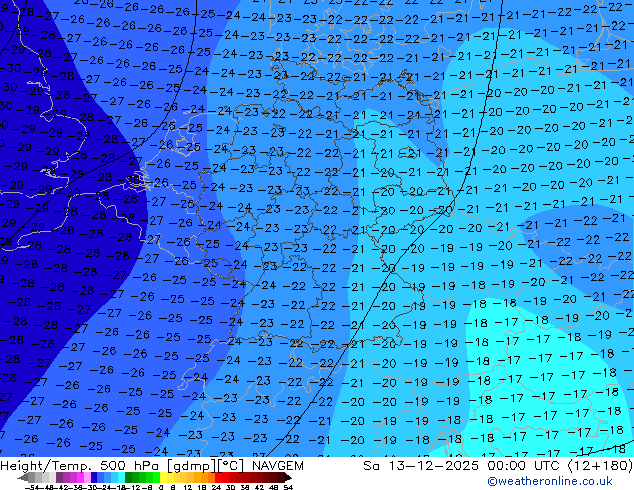Image resolution: width=634 pixels, height=490 pixels.
Task: Click the gray left arrow end of color scale
Action: 23,478
